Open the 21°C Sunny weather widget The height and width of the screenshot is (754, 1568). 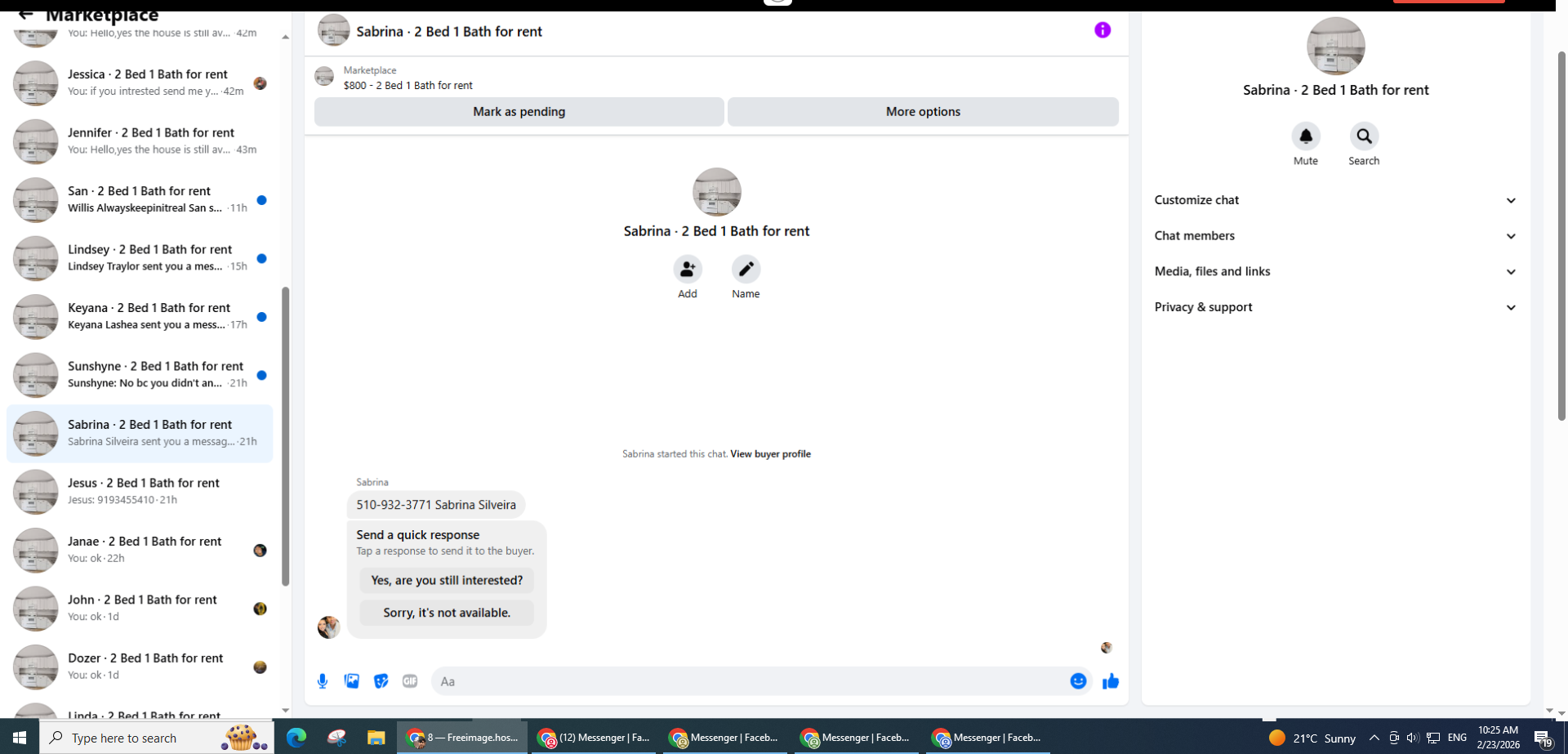[x=1312, y=738]
